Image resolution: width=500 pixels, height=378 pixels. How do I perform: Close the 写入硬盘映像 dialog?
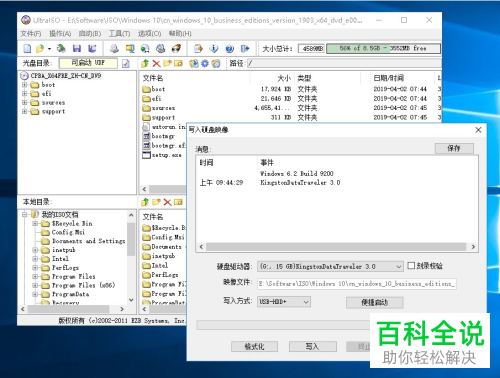click(478, 130)
